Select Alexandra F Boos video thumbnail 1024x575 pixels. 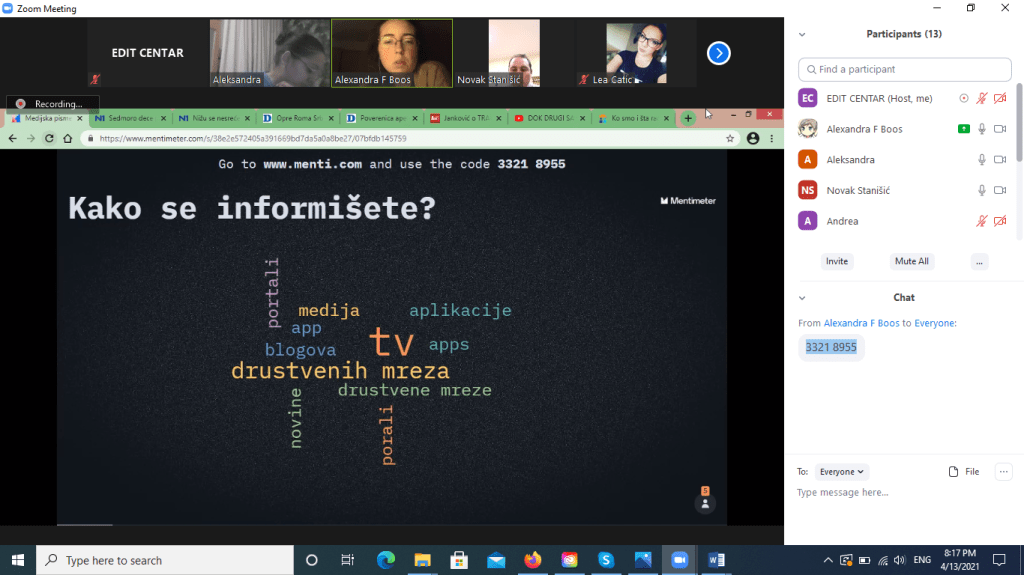click(392, 53)
